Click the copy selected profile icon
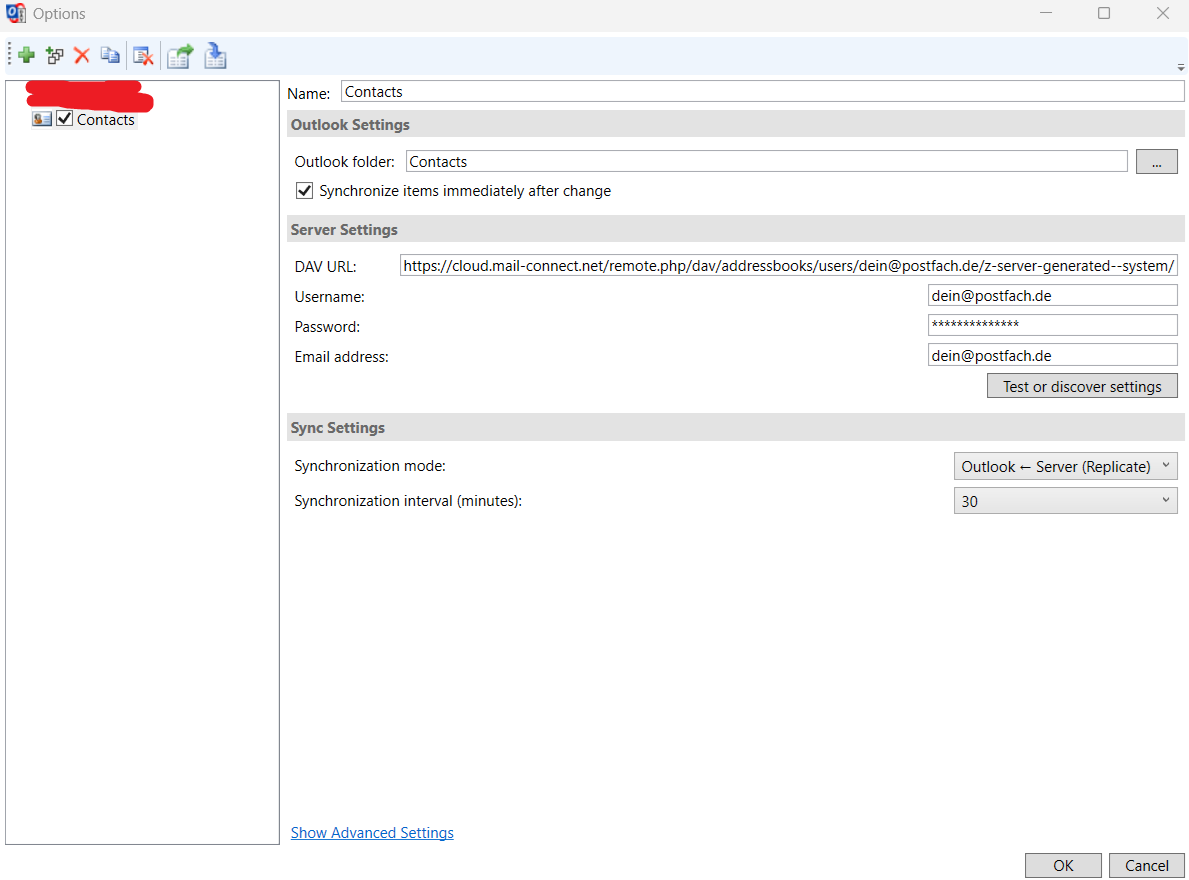The width and height of the screenshot is (1189, 880). click(x=110, y=56)
